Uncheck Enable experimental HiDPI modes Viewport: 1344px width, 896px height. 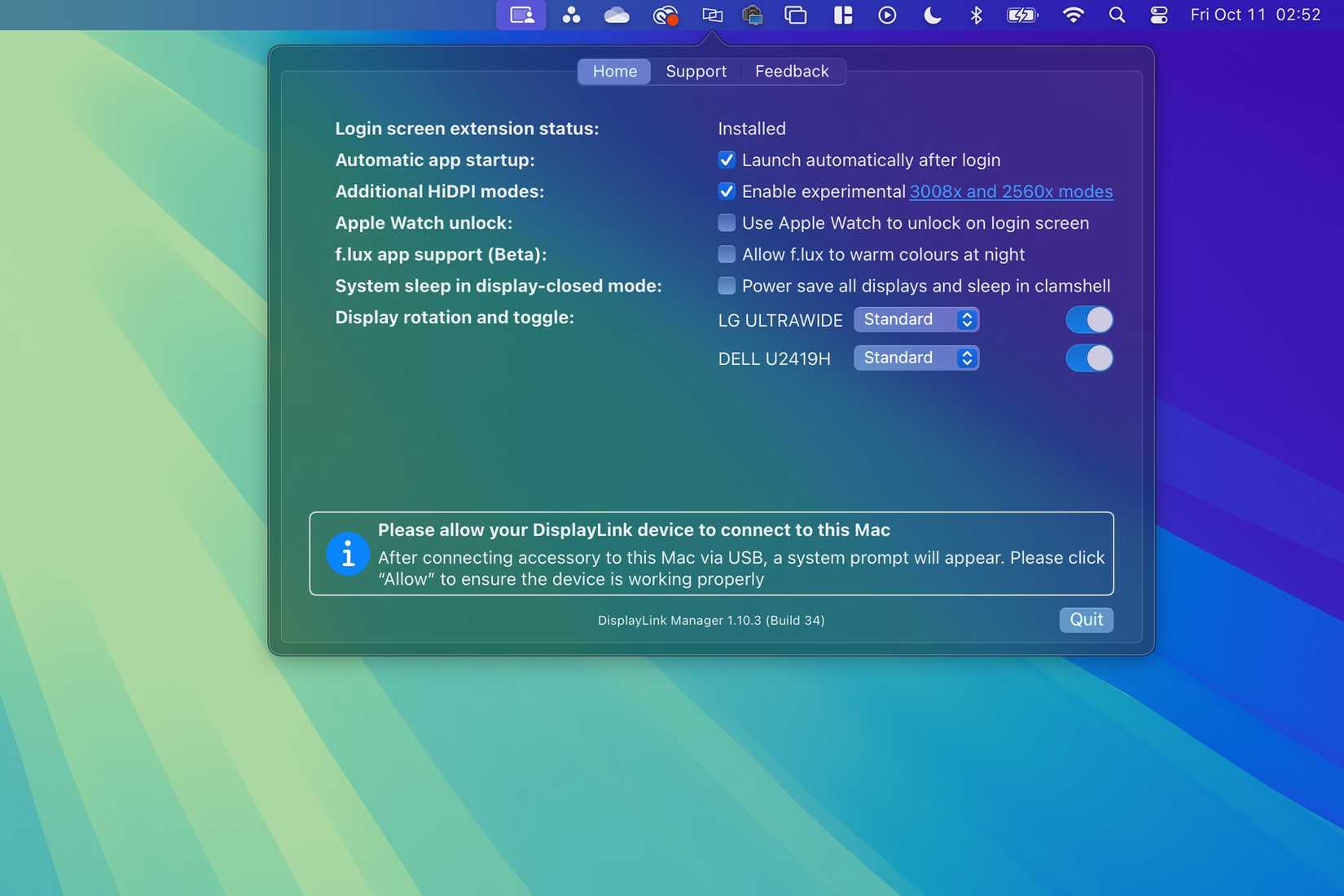click(x=727, y=191)
